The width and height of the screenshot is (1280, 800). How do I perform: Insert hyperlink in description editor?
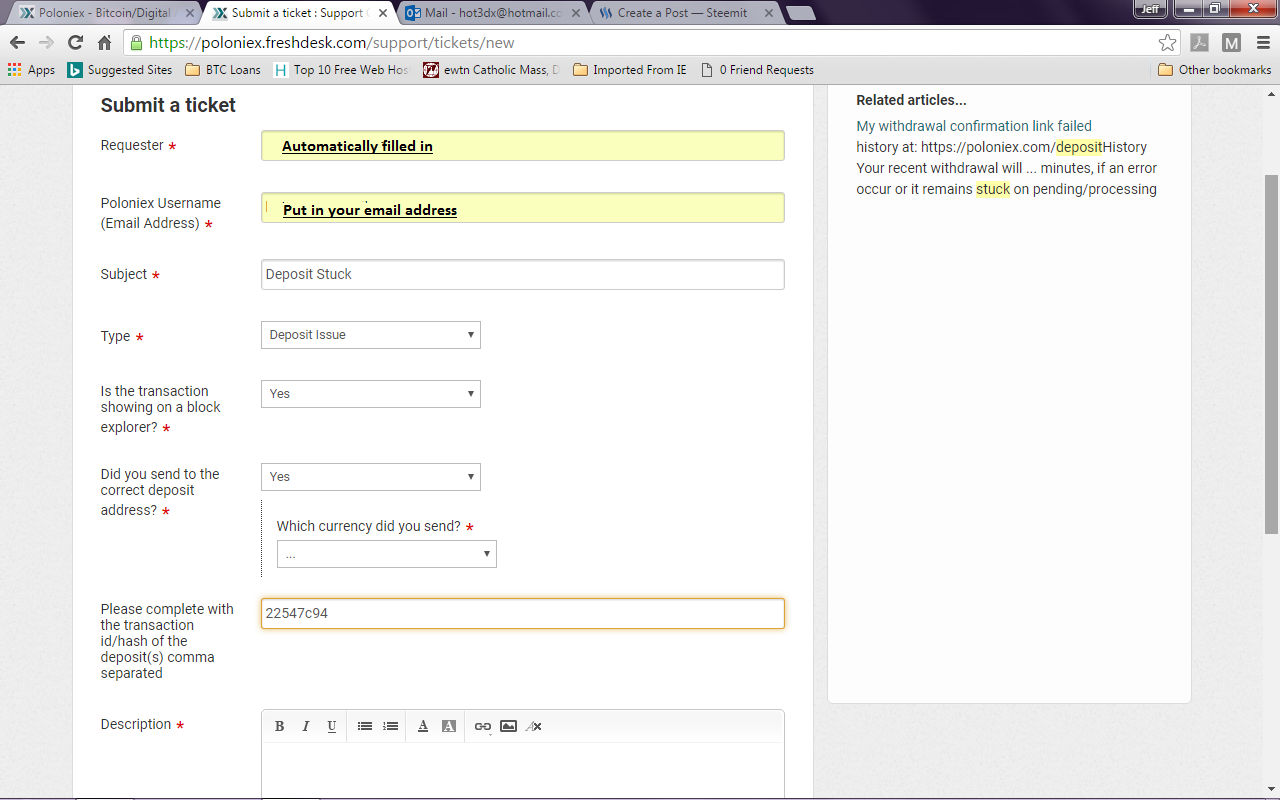[483, 726]
